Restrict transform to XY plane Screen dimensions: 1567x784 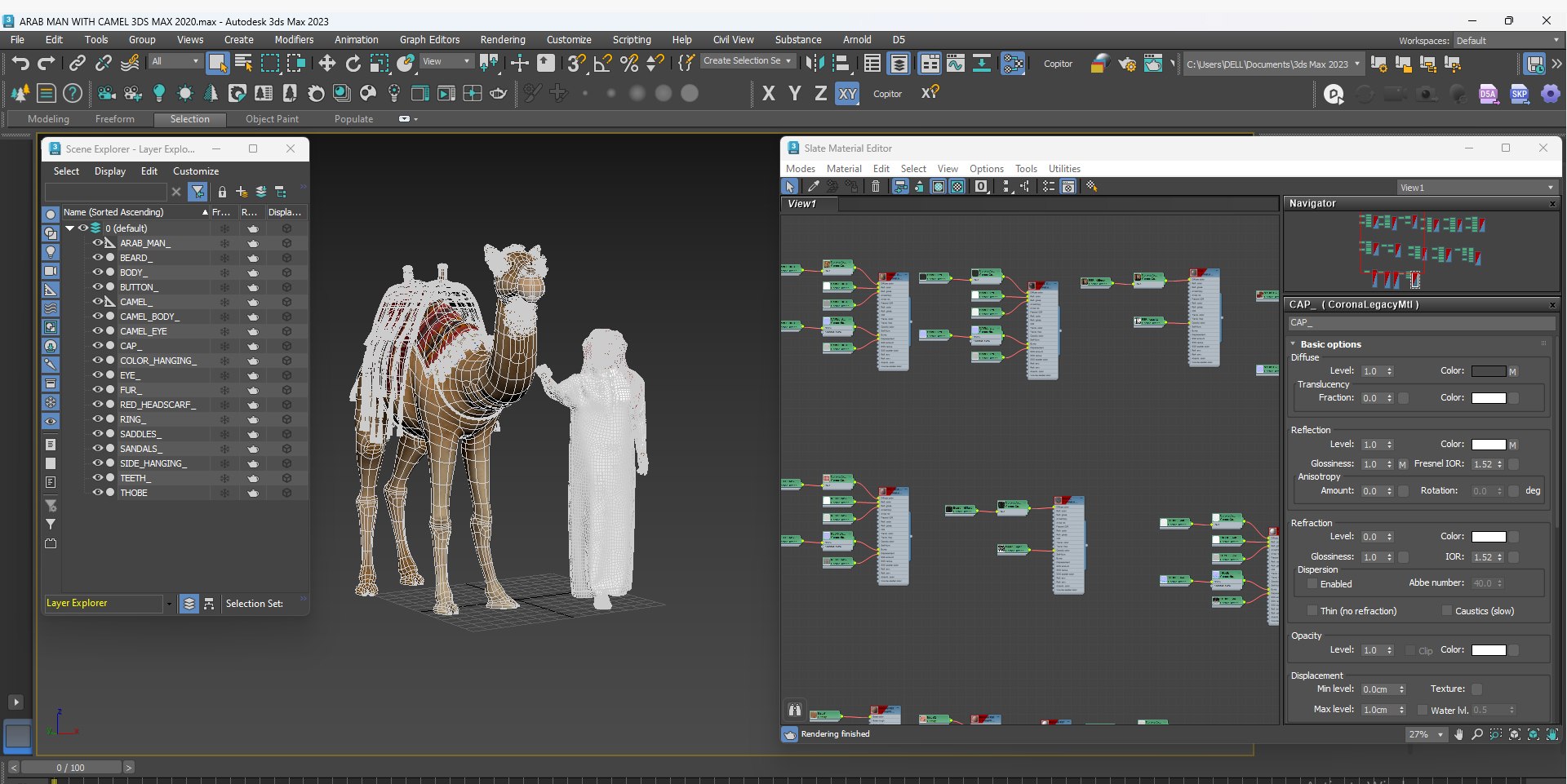click(848, 94)
